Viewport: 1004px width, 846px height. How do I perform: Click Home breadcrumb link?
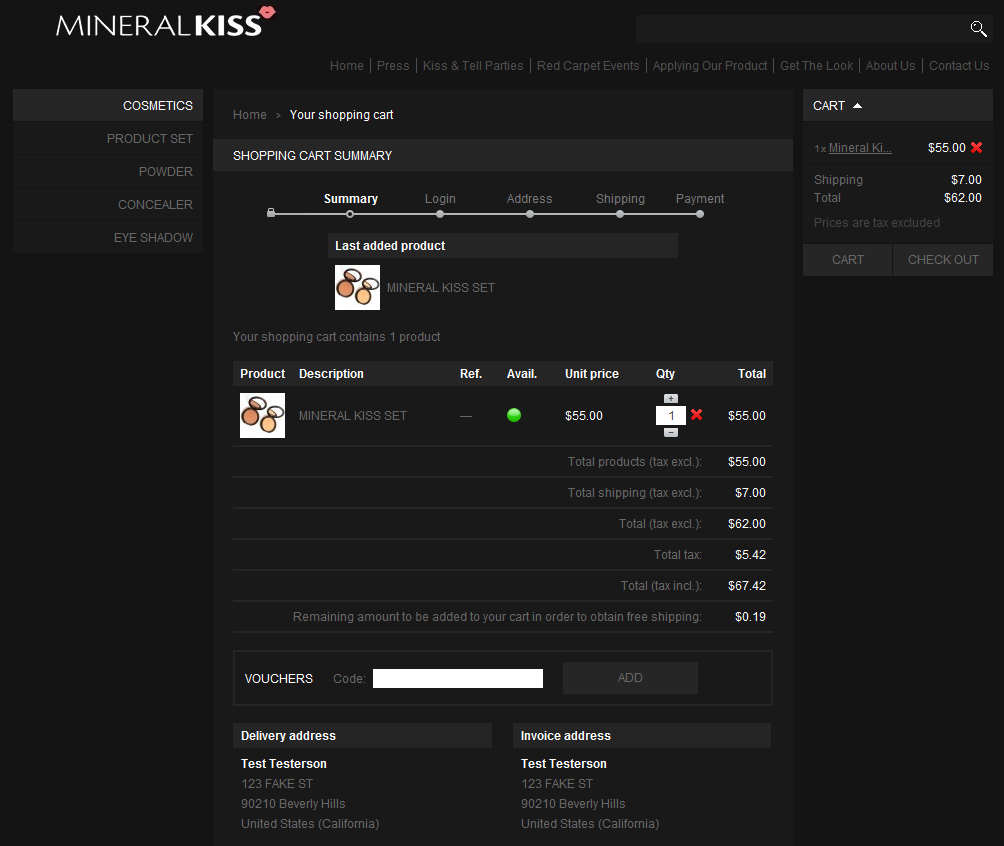coord(250,115)
